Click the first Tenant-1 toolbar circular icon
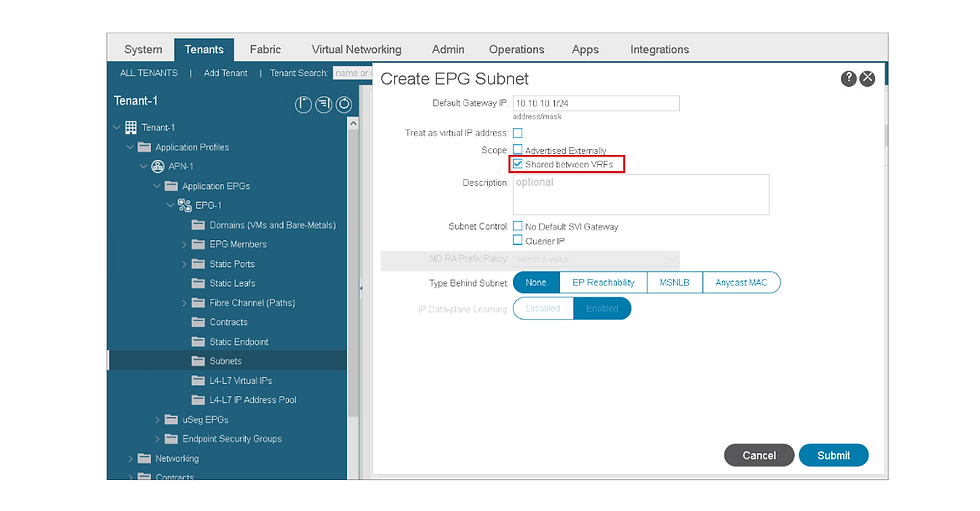Viewport: 980px width, 511px height. pos(303,104)
